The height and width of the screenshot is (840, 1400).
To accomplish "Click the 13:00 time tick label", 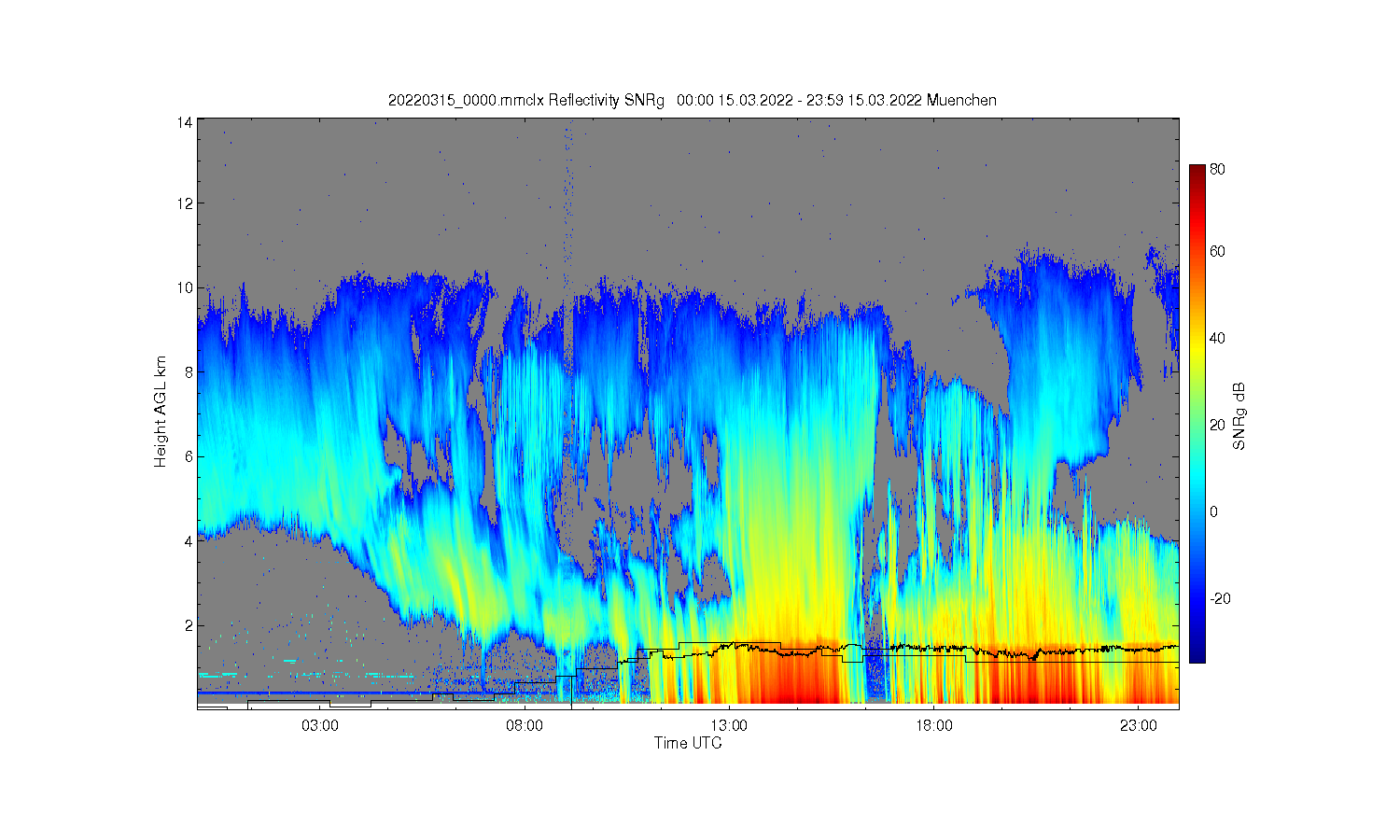I will (x=729, y=725).
